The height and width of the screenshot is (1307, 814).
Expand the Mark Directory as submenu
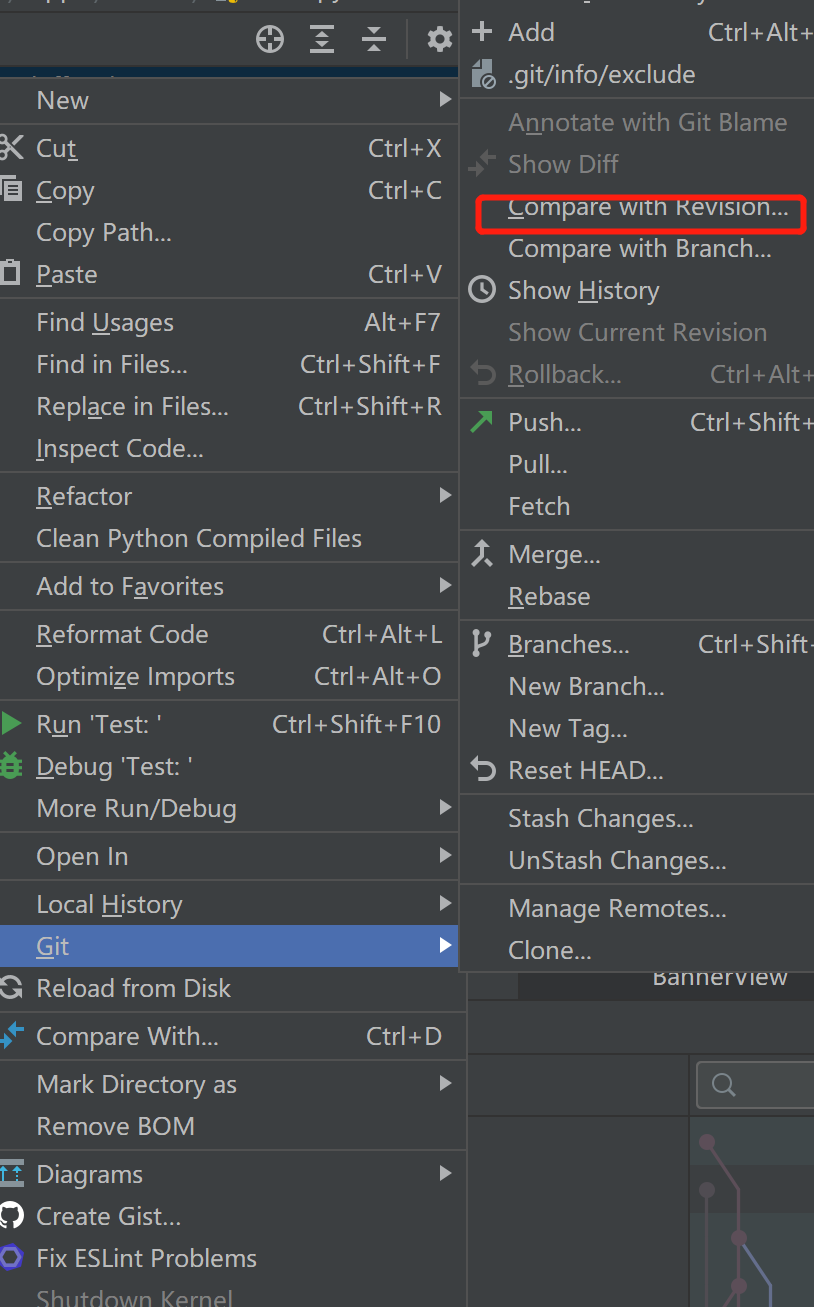coord(445,1084)
